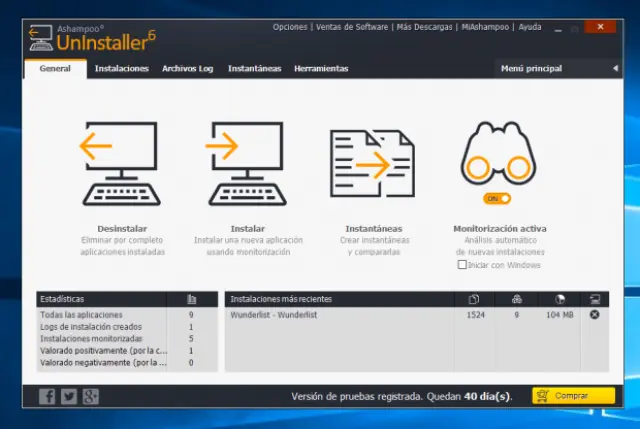The width and height of the screenshot is (640, 429).
Task: Remove the Wunderlist entry with the X icon
Action: click(x=594, y=315)
